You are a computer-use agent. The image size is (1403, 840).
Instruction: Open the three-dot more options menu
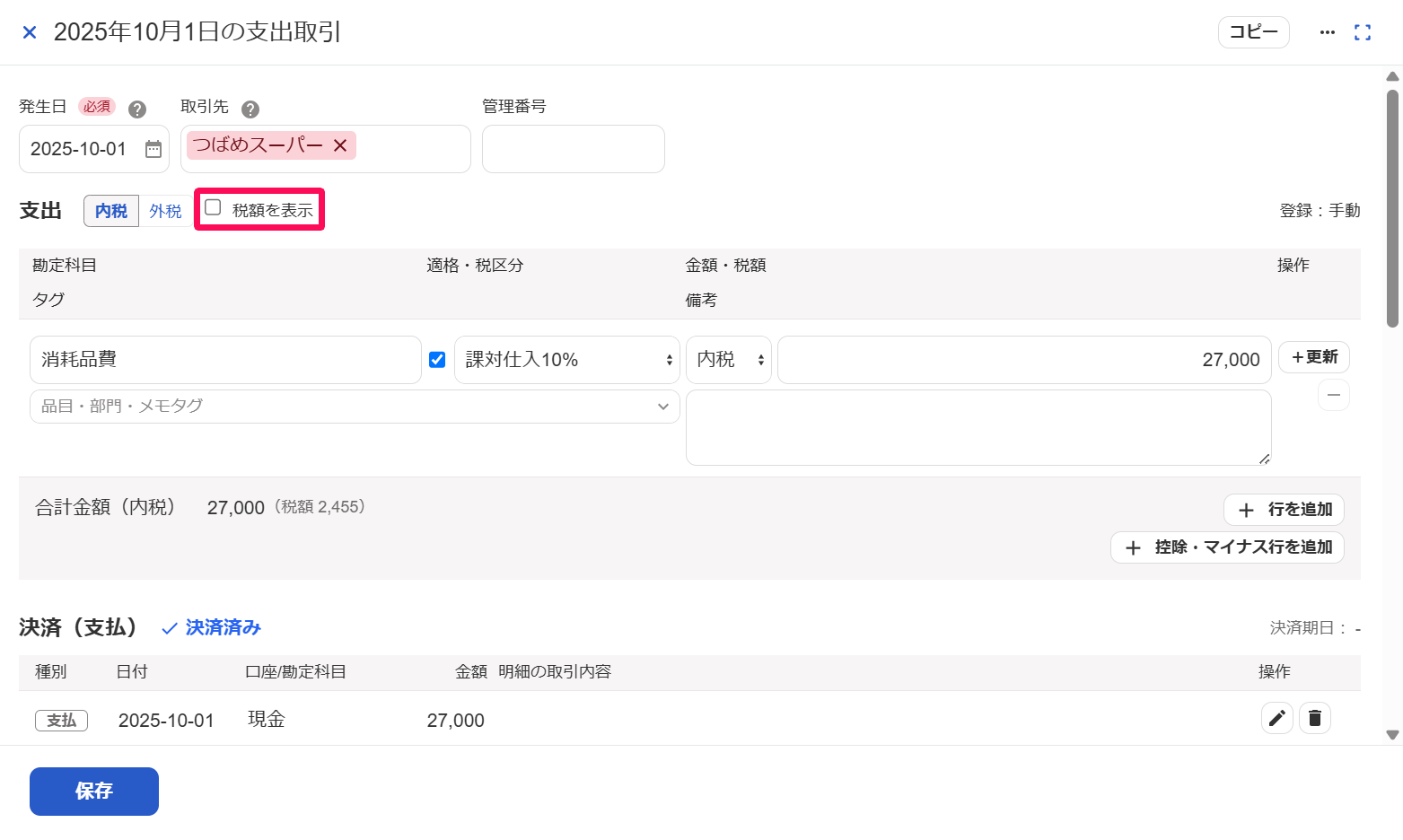click(1328, 32)
